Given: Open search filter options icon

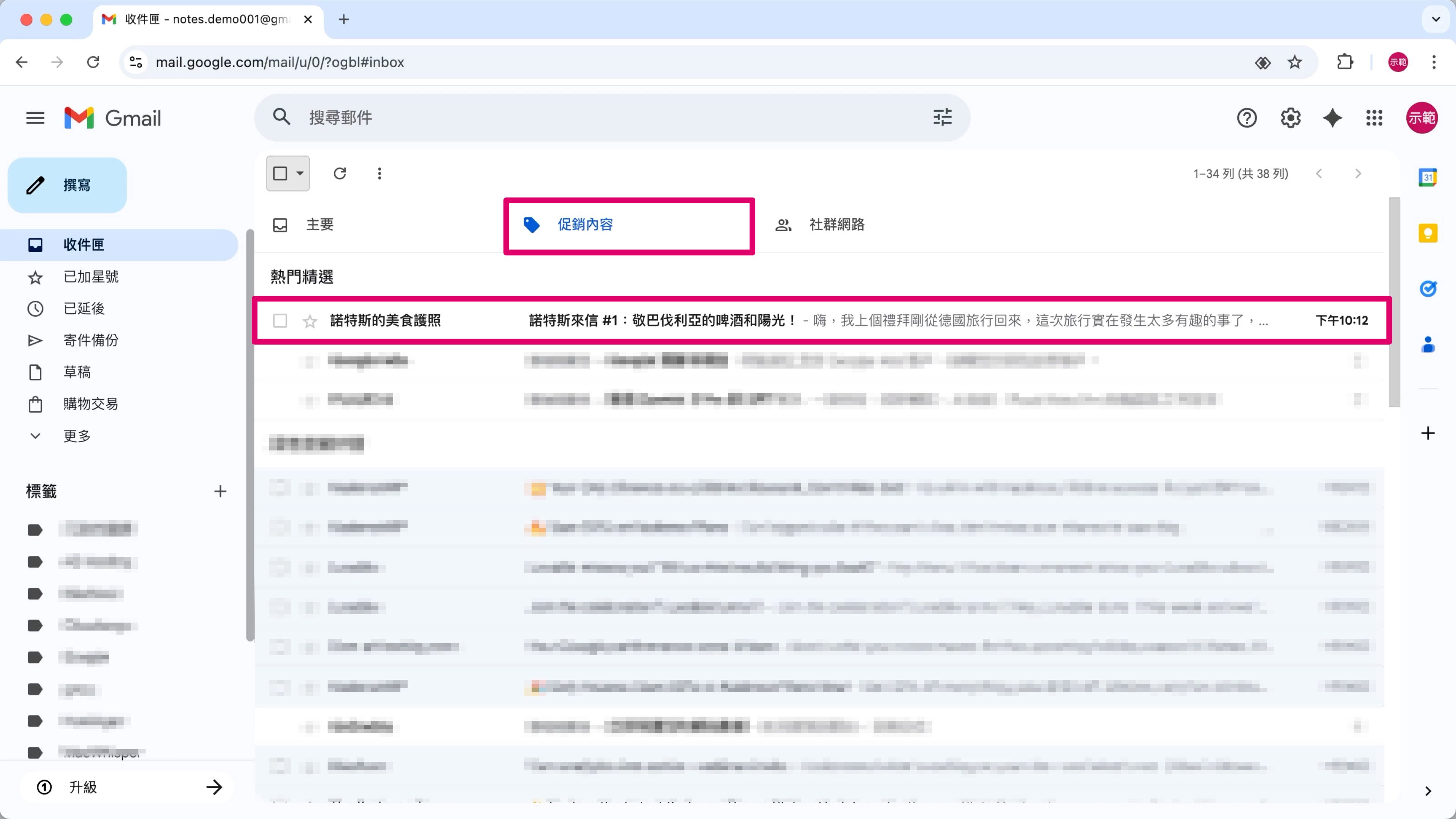Looking at the screenshot, I should click(x=942, y=118).
